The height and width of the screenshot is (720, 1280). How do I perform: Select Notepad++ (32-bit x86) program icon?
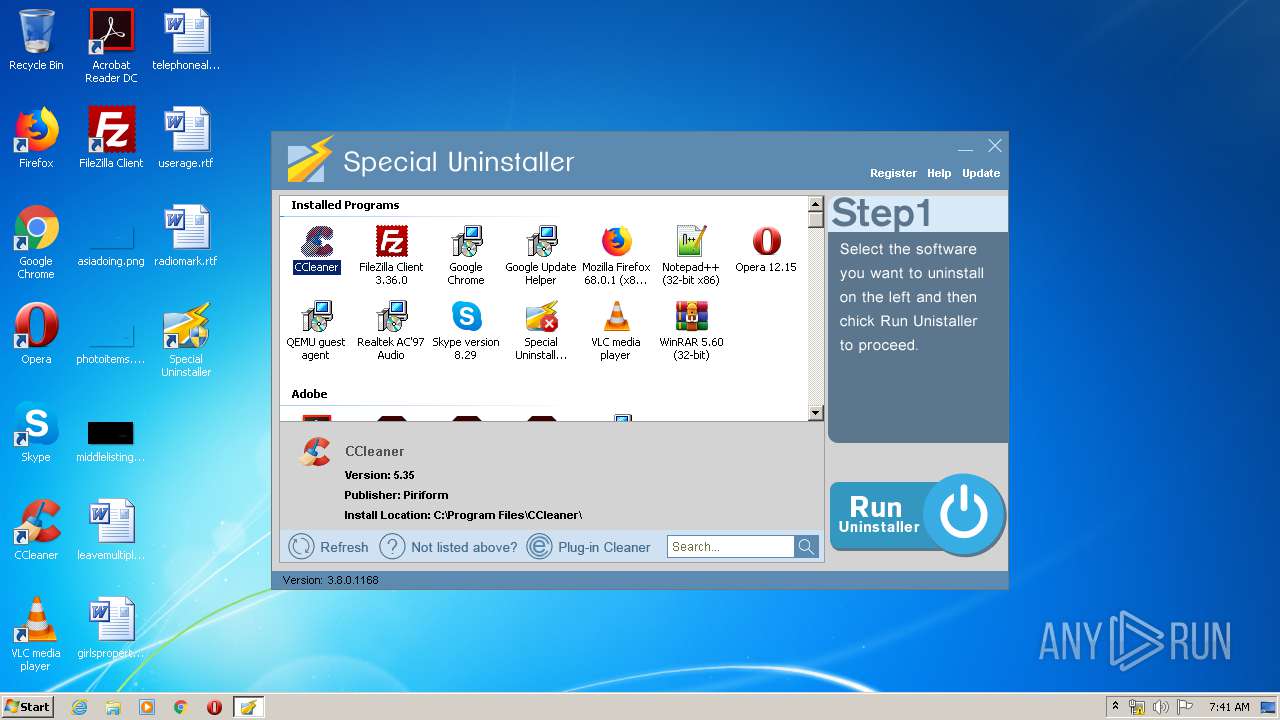(x=691, y=255)
